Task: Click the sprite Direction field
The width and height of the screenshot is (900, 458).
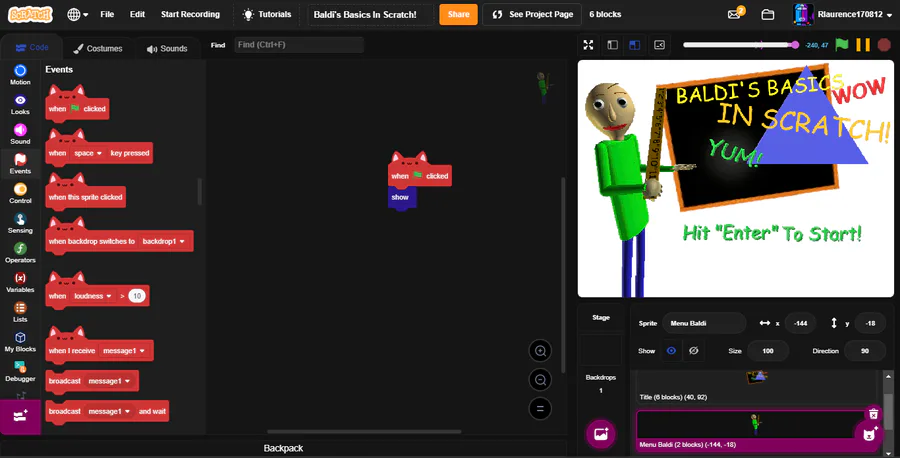Action: [864, 351]
